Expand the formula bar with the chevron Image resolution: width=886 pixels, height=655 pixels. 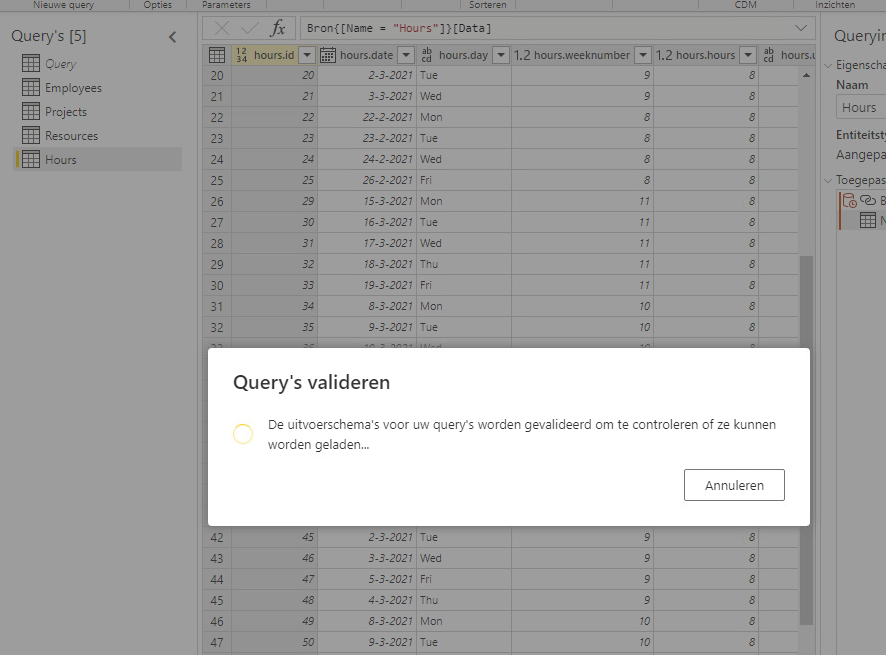801,28
